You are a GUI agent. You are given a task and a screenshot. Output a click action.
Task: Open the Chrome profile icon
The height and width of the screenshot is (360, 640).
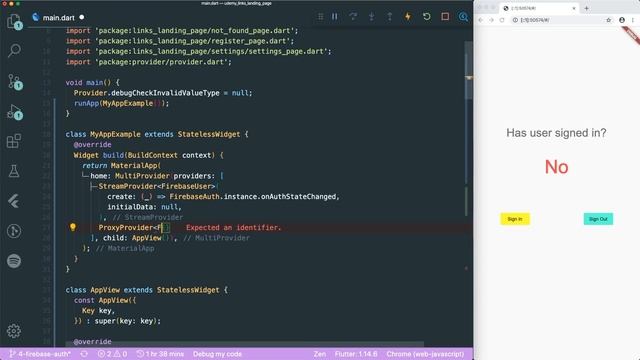point(622,20)
